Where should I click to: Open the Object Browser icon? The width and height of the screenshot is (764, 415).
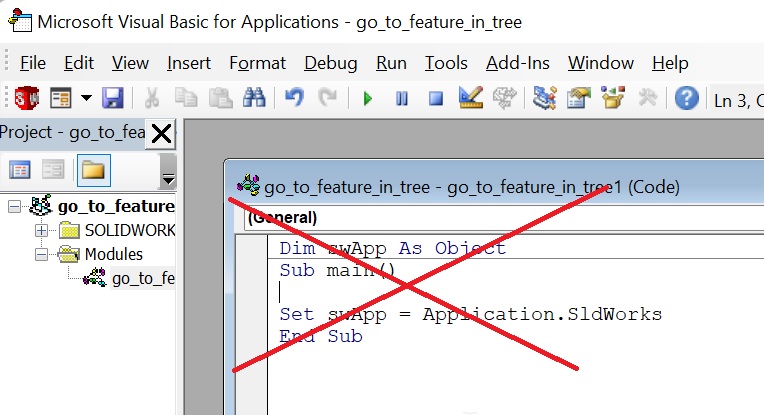613,98
